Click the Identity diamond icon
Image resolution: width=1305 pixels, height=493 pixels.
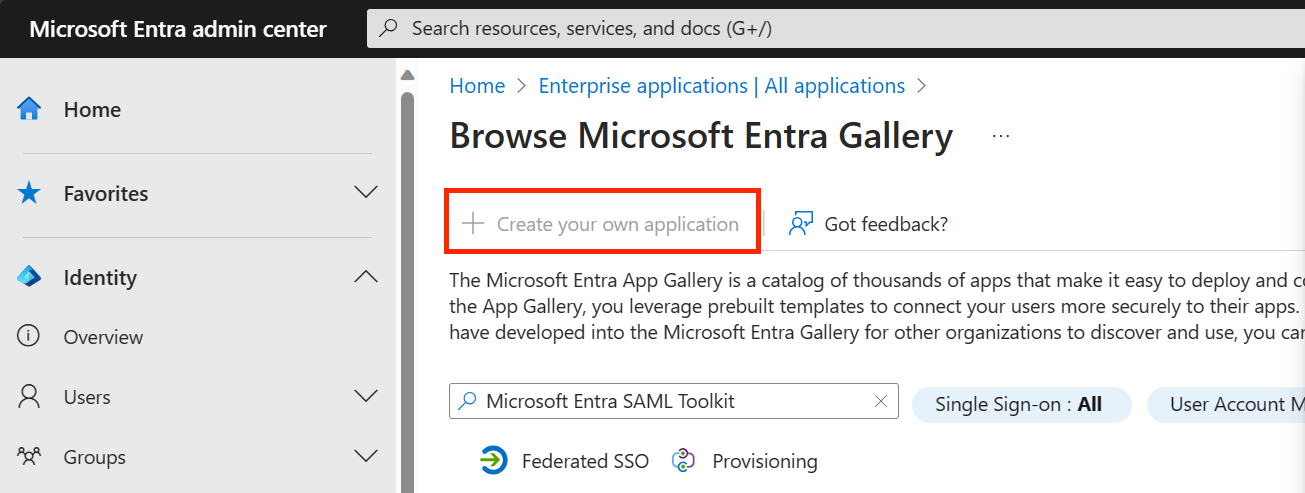click(x=29, y=277)
